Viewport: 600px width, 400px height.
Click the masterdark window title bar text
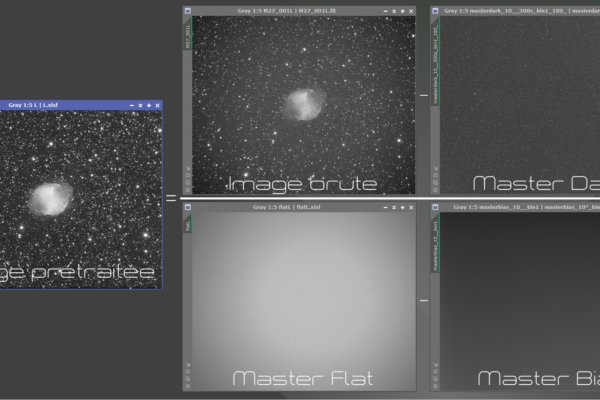click(522, 11)
